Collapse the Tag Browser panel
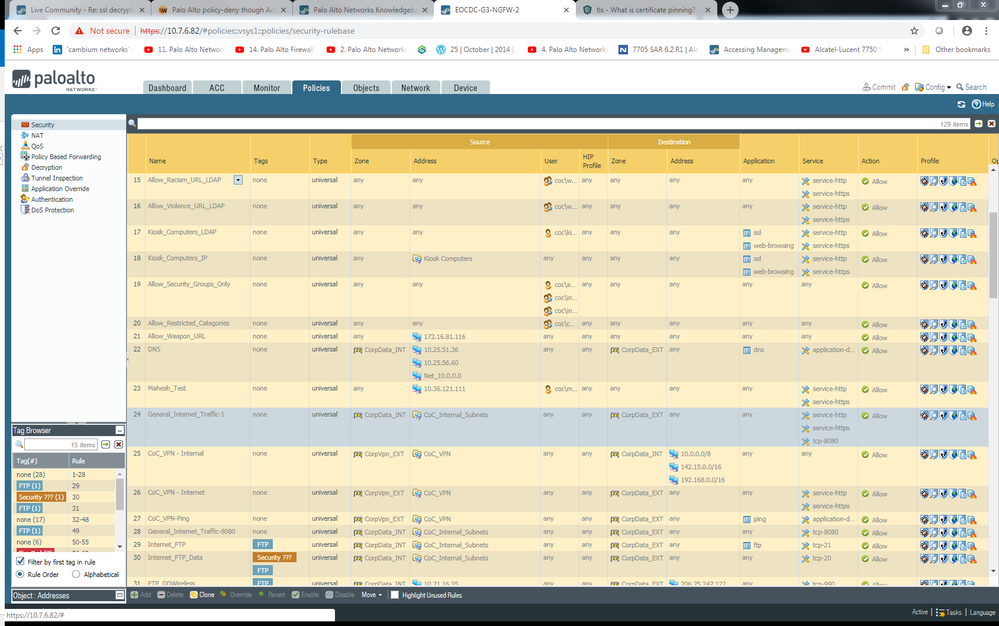The width and height of the screenshot is (999, 626). (x=119, y=430)
